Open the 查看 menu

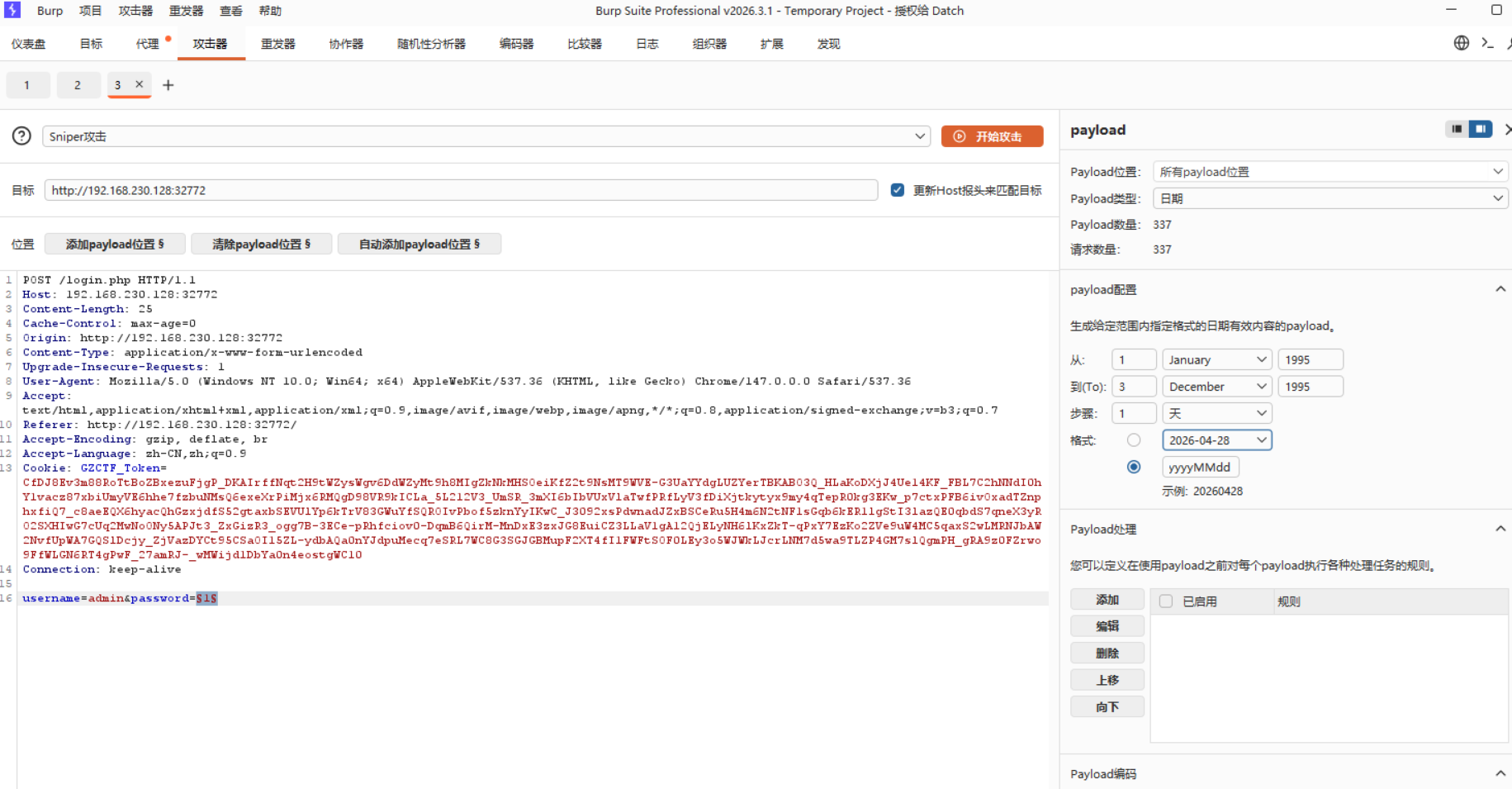[x=231, y=11]
